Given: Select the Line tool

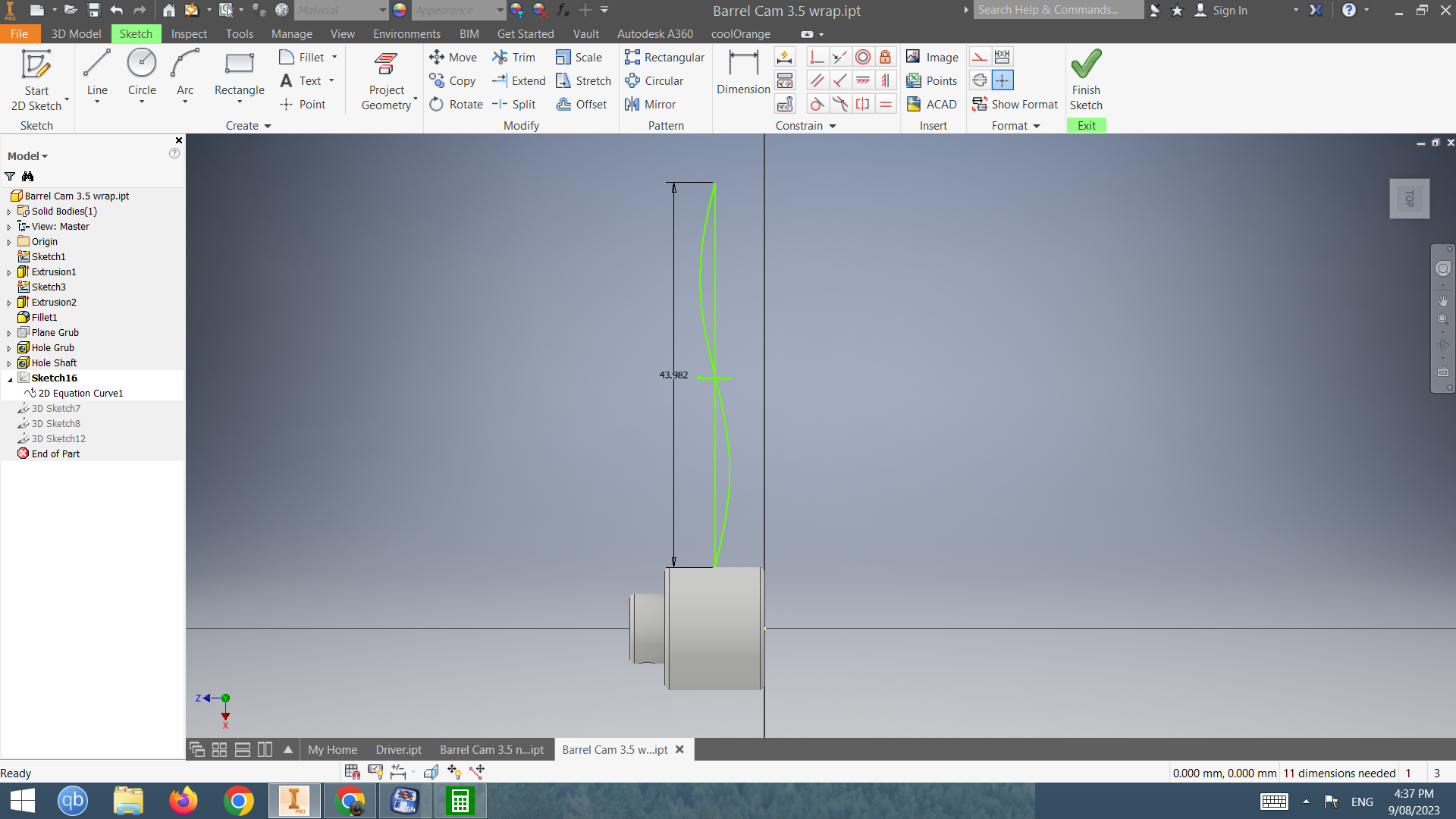Looking at the screenshot, I should [96, 75].
